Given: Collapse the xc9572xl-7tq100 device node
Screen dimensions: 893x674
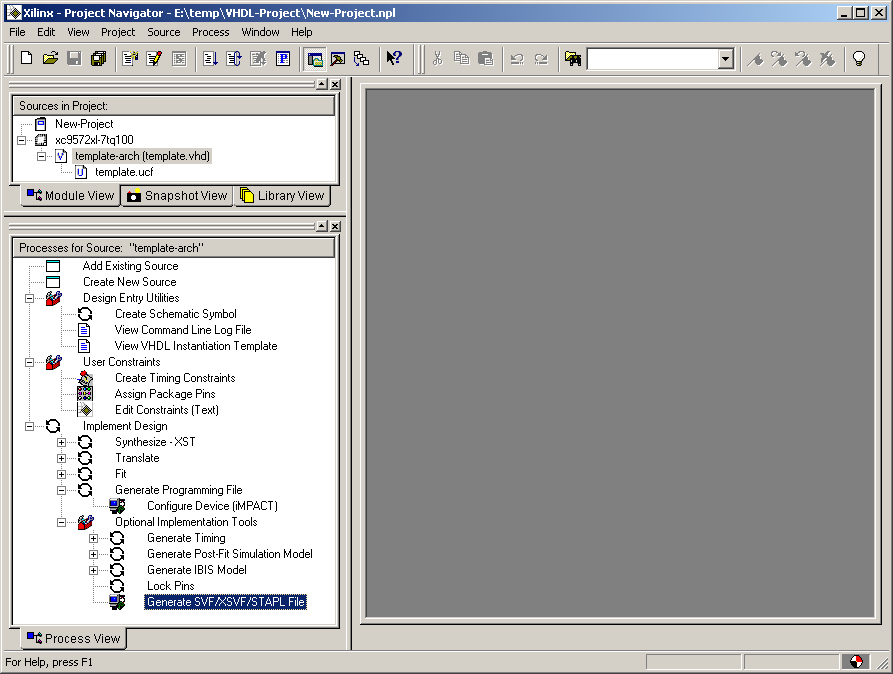Looking at the screenshot, I should 22,140.
